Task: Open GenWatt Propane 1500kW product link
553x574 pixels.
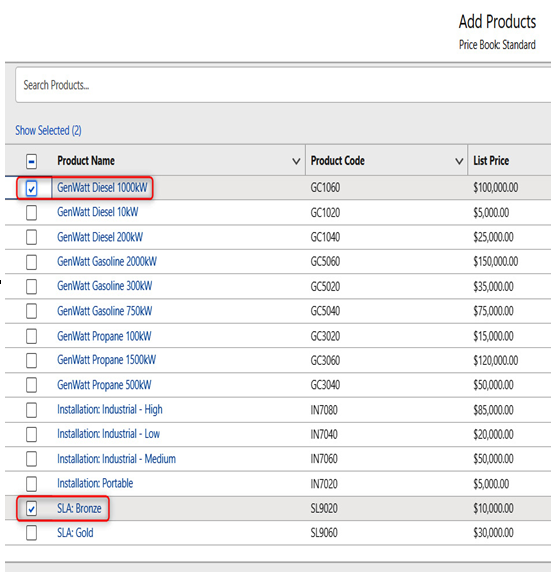Action: (x=107, y=360)
